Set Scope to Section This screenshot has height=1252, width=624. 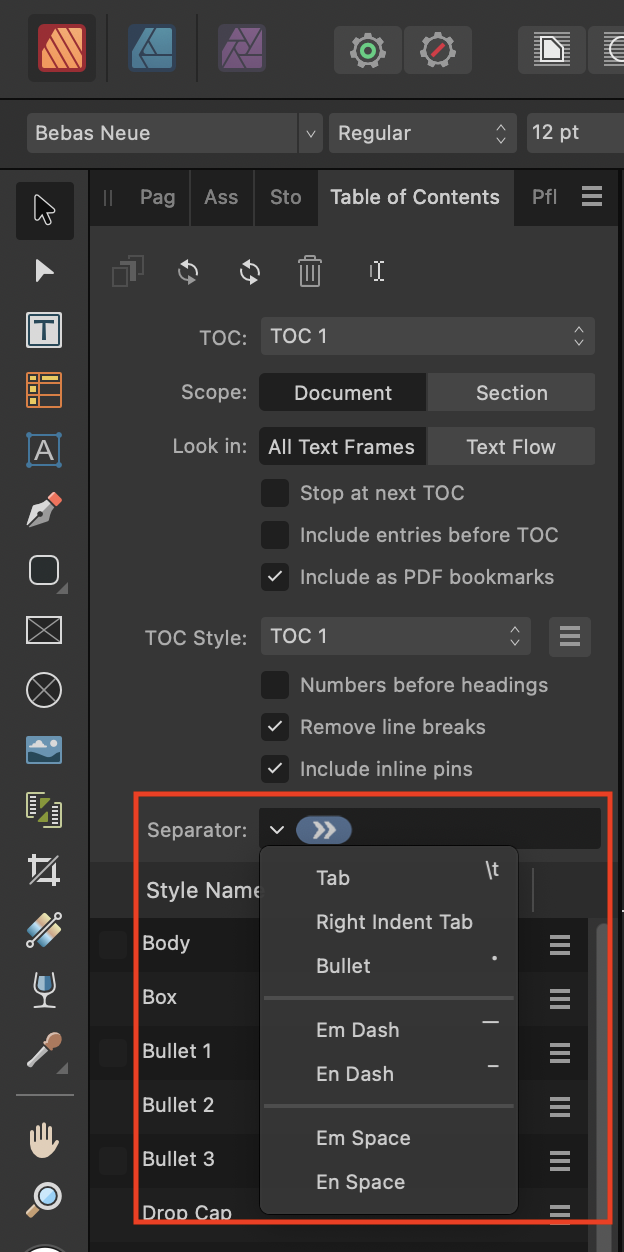[x=511, y=392]
